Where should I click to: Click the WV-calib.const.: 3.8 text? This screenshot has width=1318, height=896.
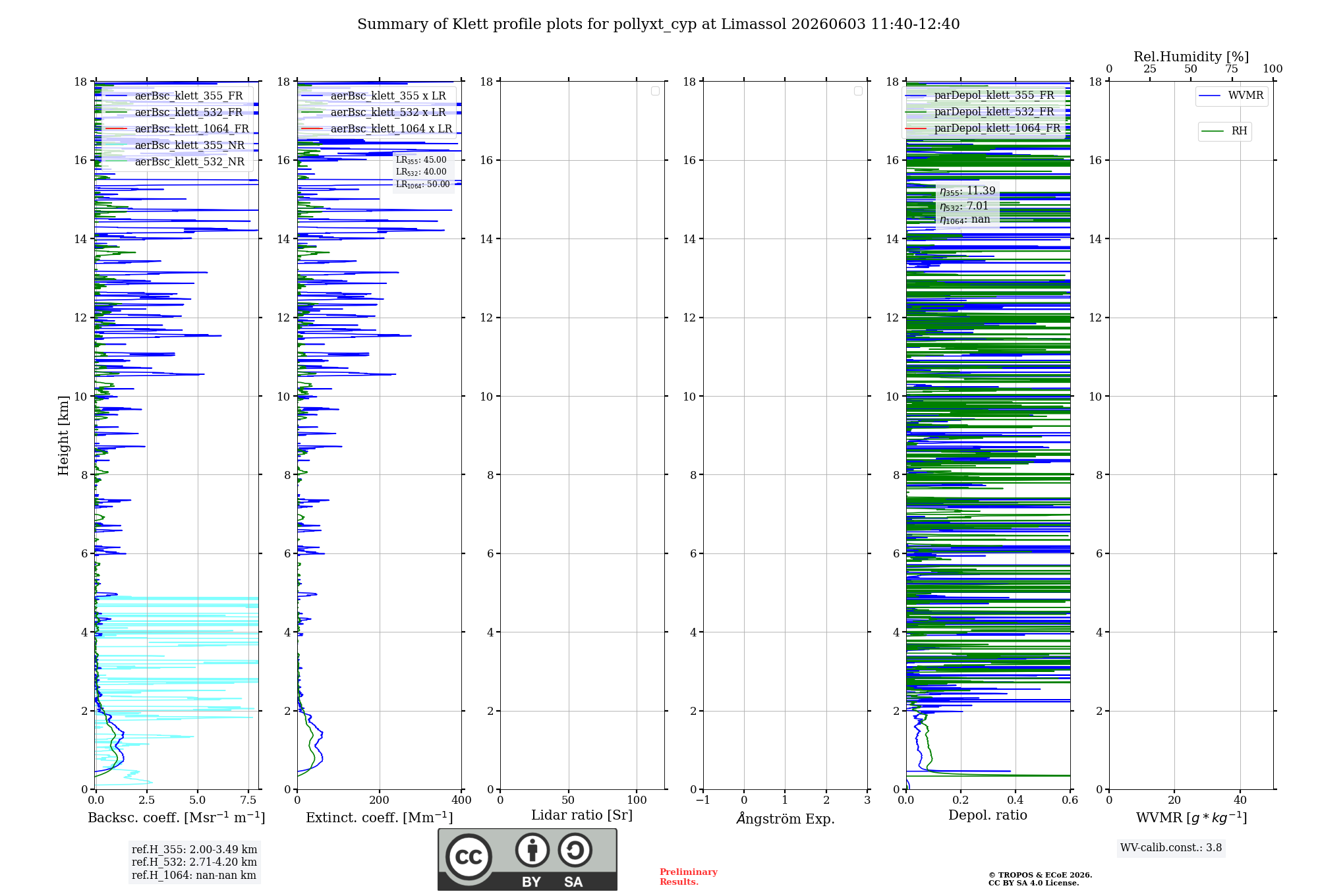point(1171,848)
